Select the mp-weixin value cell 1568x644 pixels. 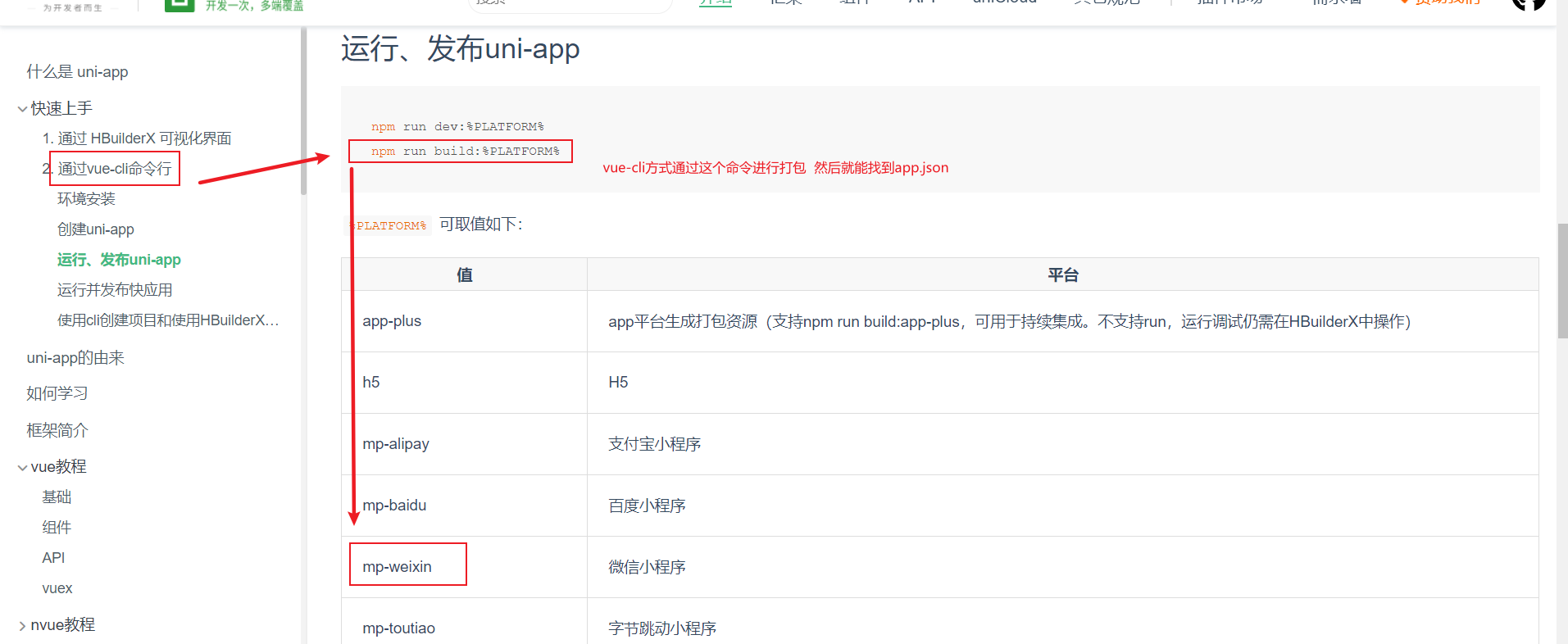coord(464,567)
